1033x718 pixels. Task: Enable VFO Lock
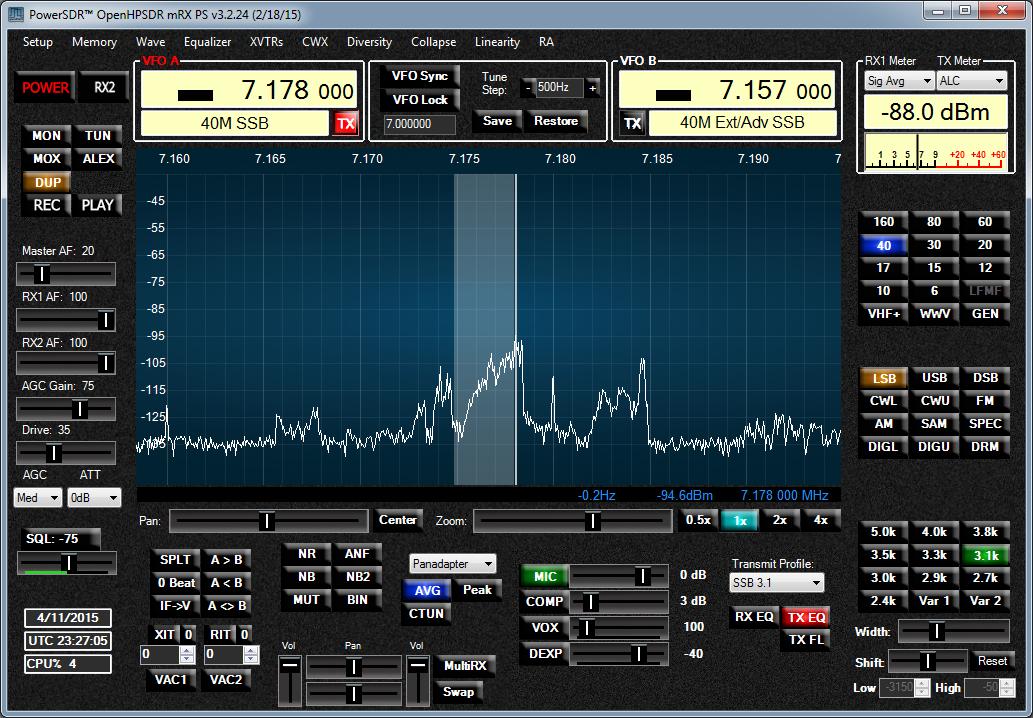click(x=420, y=100)
